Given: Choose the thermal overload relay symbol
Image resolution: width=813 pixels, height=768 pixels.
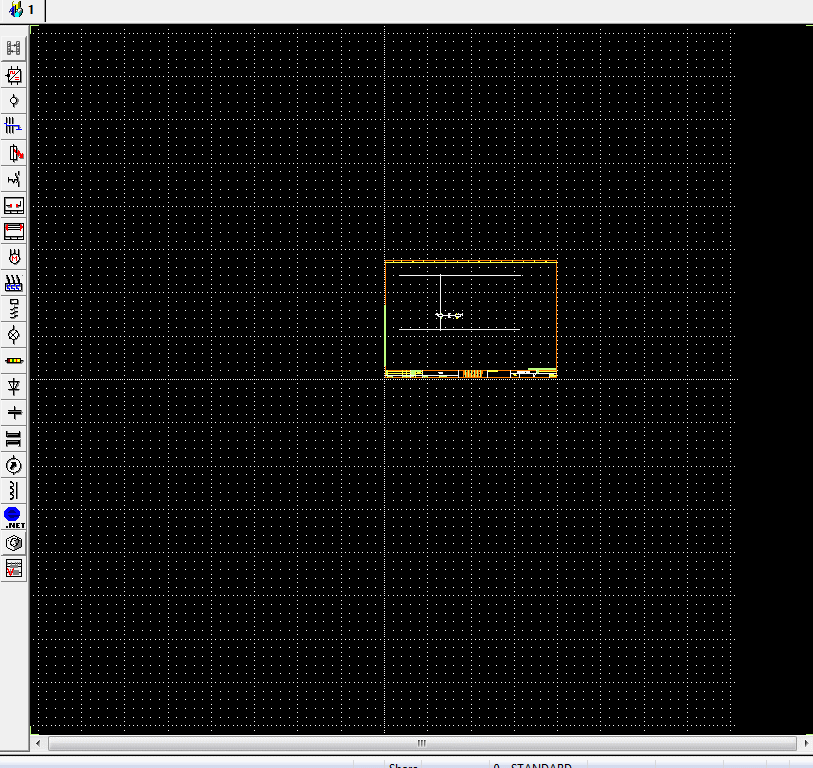Looking at the screenshot, I should click(13, 309).
